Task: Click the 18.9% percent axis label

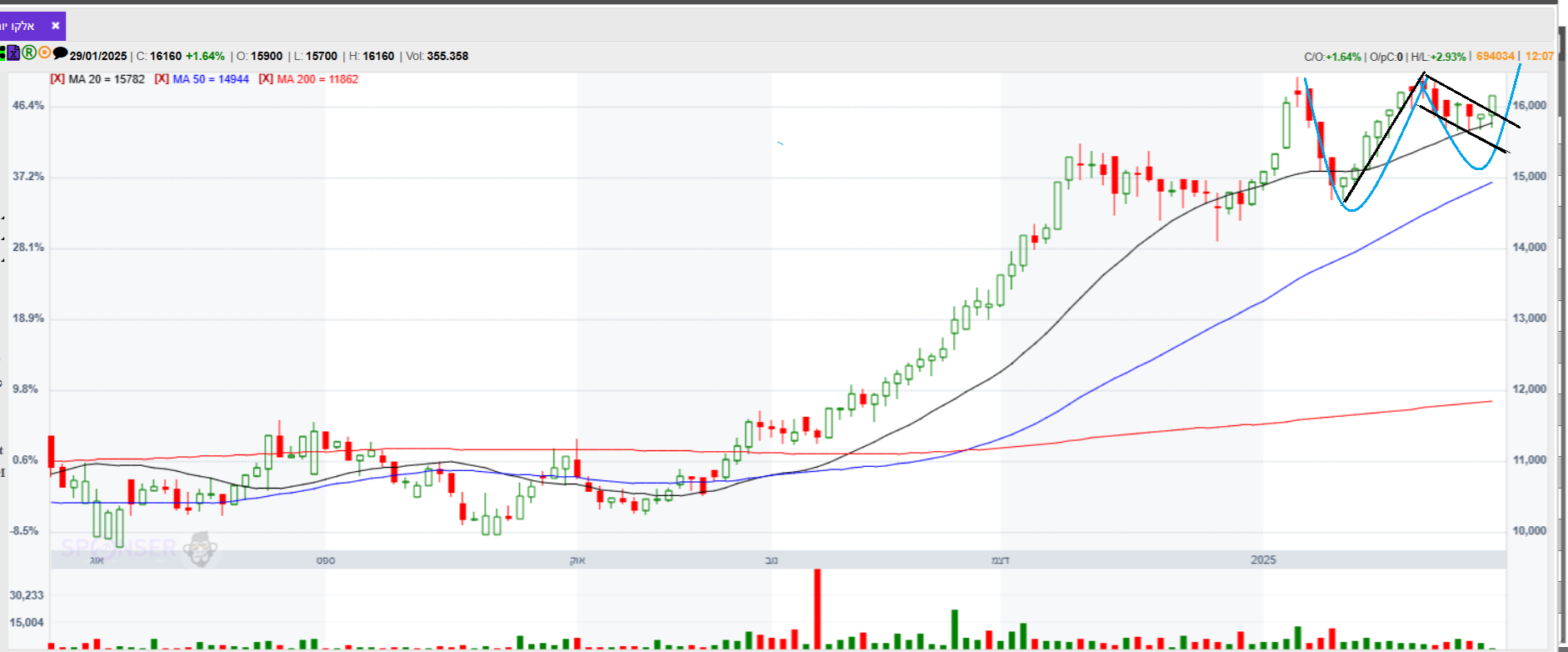Action: point(28,318)
